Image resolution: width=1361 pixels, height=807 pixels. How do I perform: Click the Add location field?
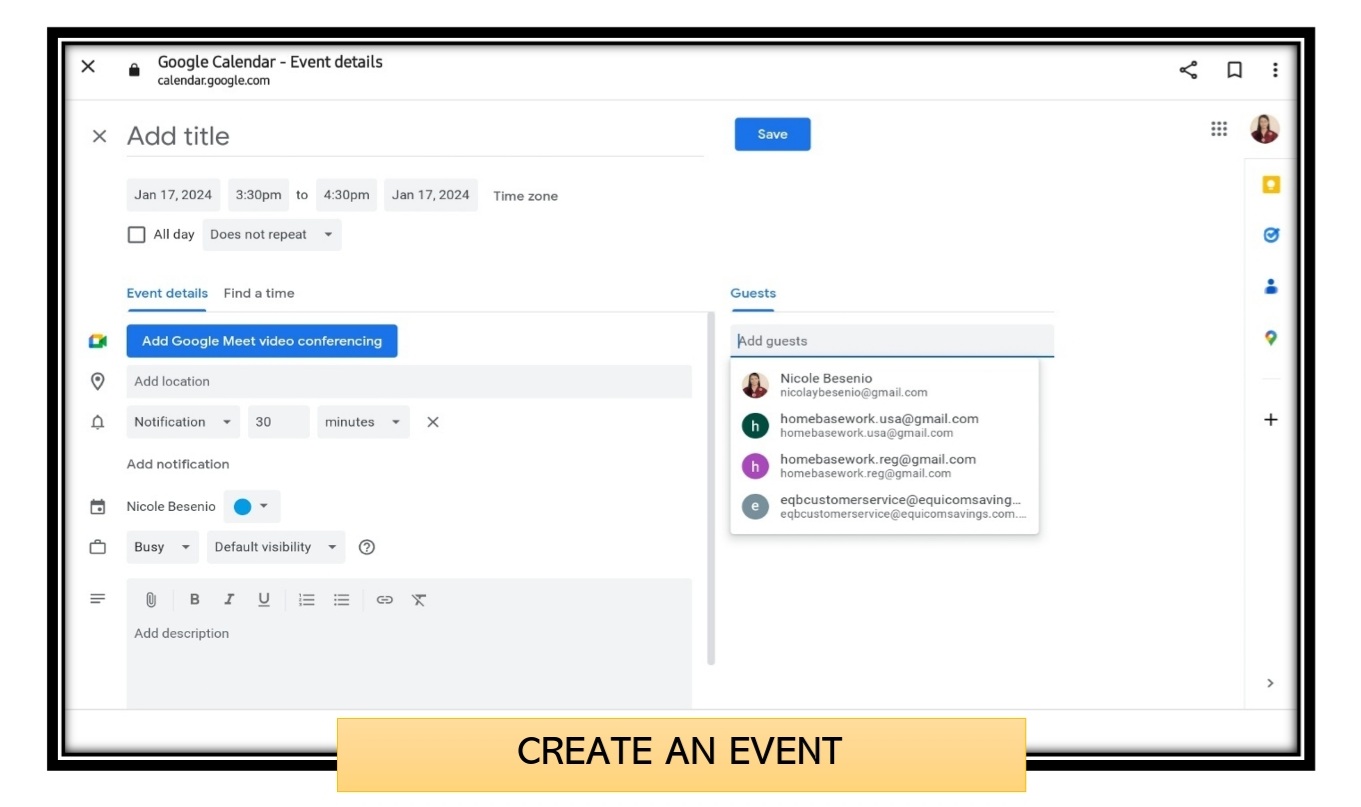click(409, 381)
